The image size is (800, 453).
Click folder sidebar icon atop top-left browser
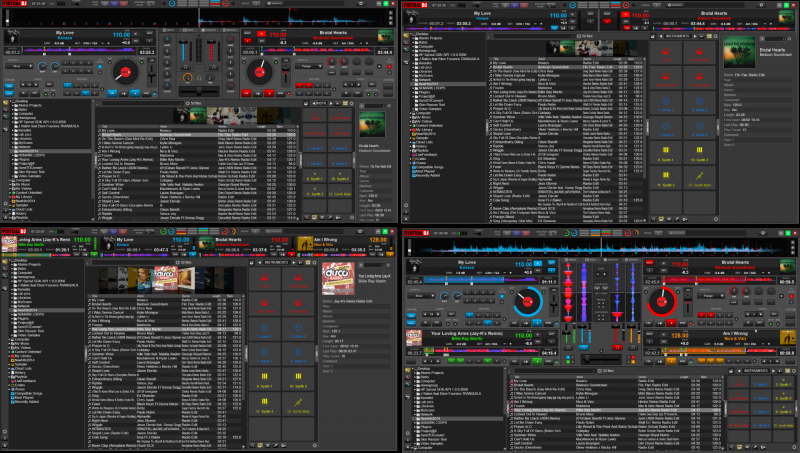[x=6, y=102]
